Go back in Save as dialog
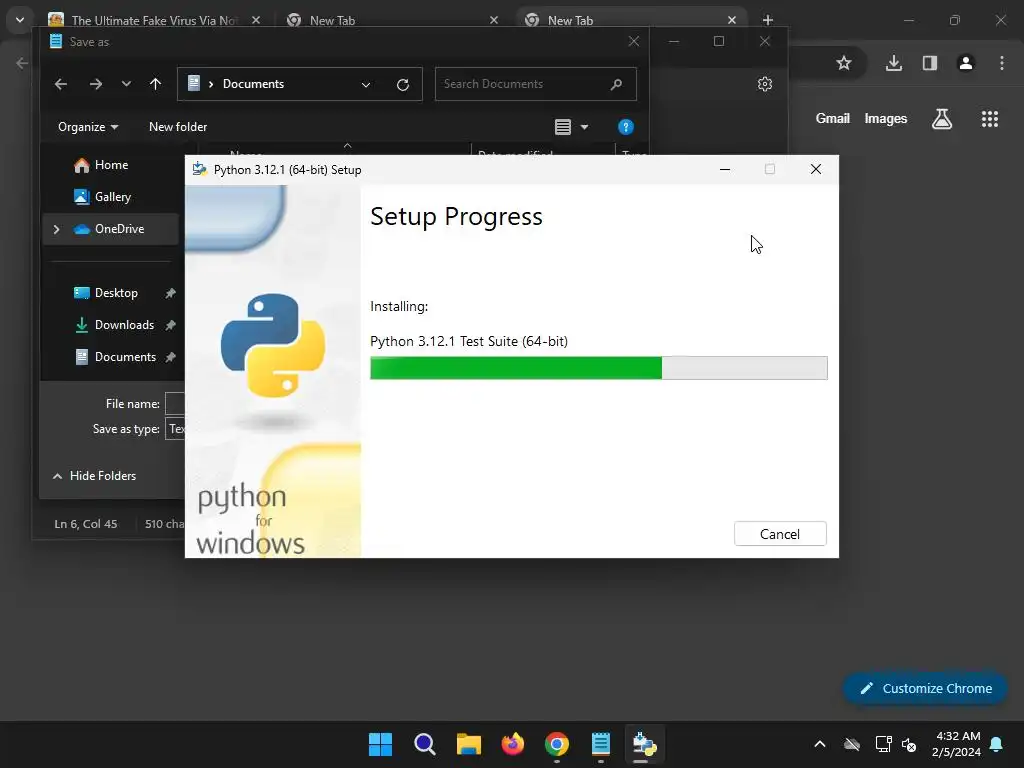This screenshot has width=1024, height=768. [x=61, y=84]
